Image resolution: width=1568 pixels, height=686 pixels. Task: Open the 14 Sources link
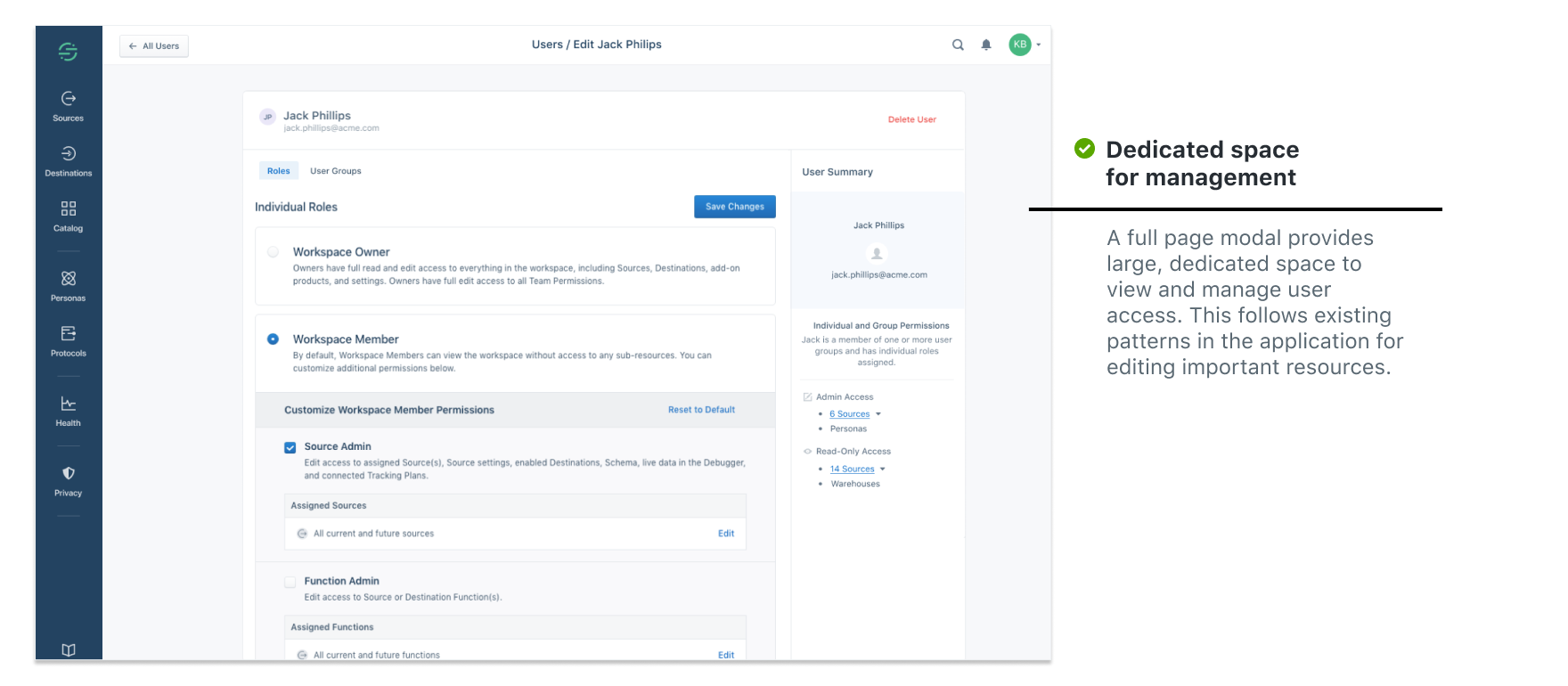[853, 470]
